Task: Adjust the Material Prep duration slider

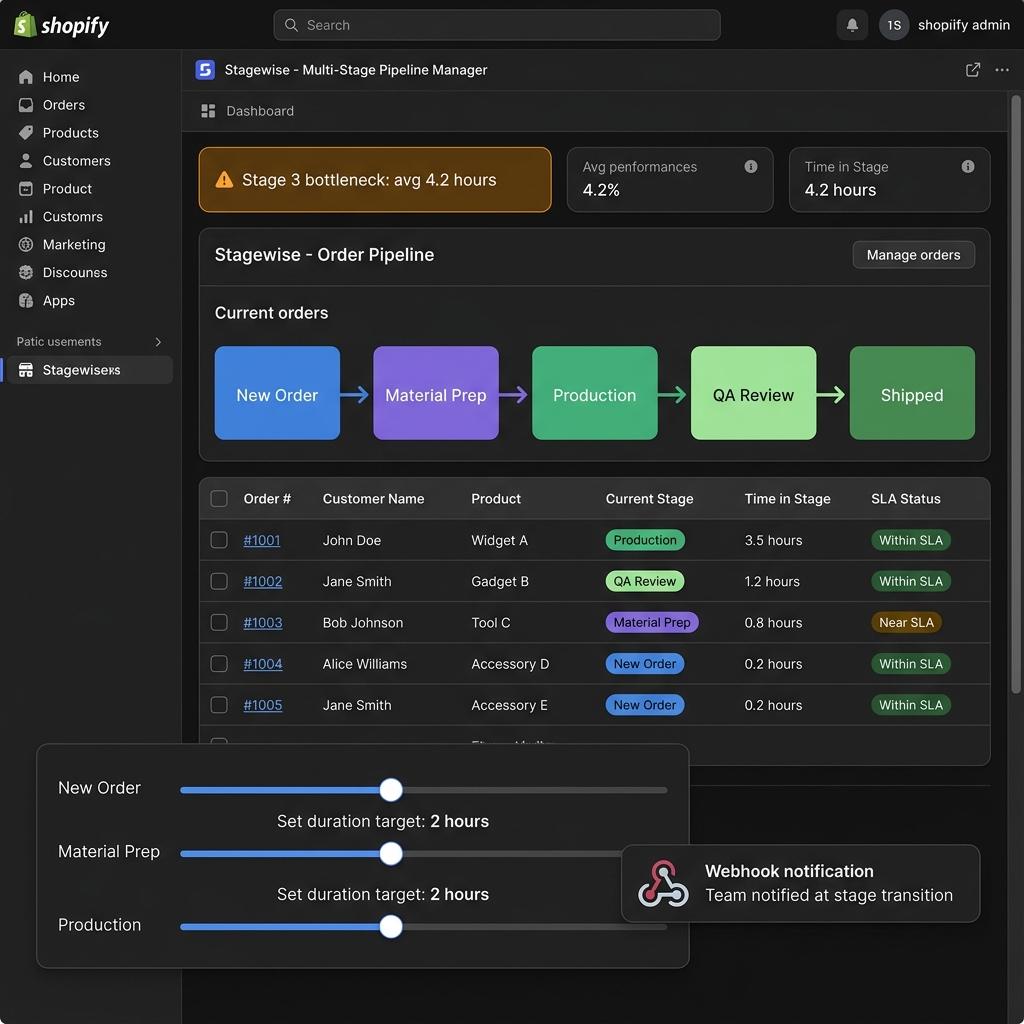Action: click(x=391, y=854)
